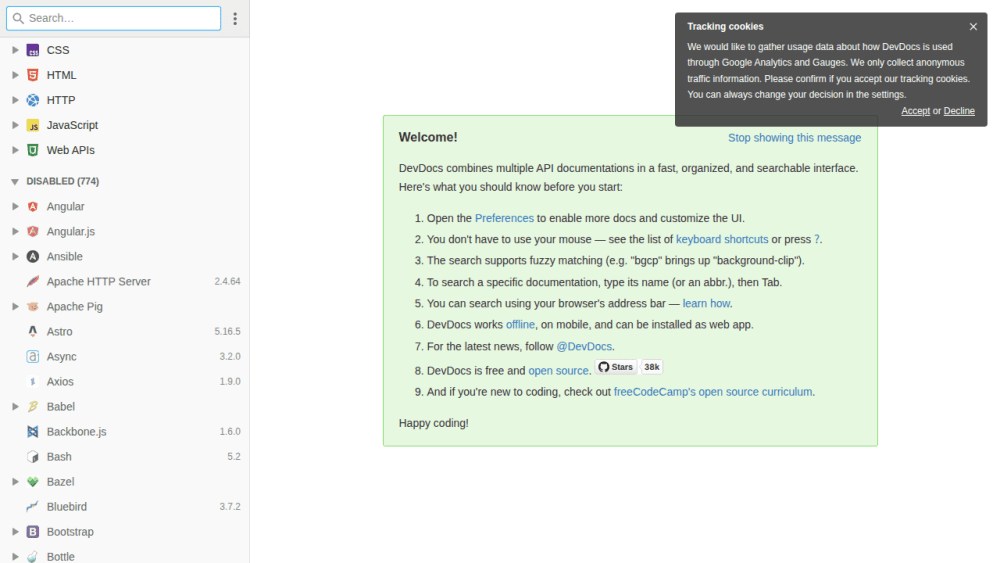Click the CSS documentation icon
The image size is (1000, 563).
point(33,50)
